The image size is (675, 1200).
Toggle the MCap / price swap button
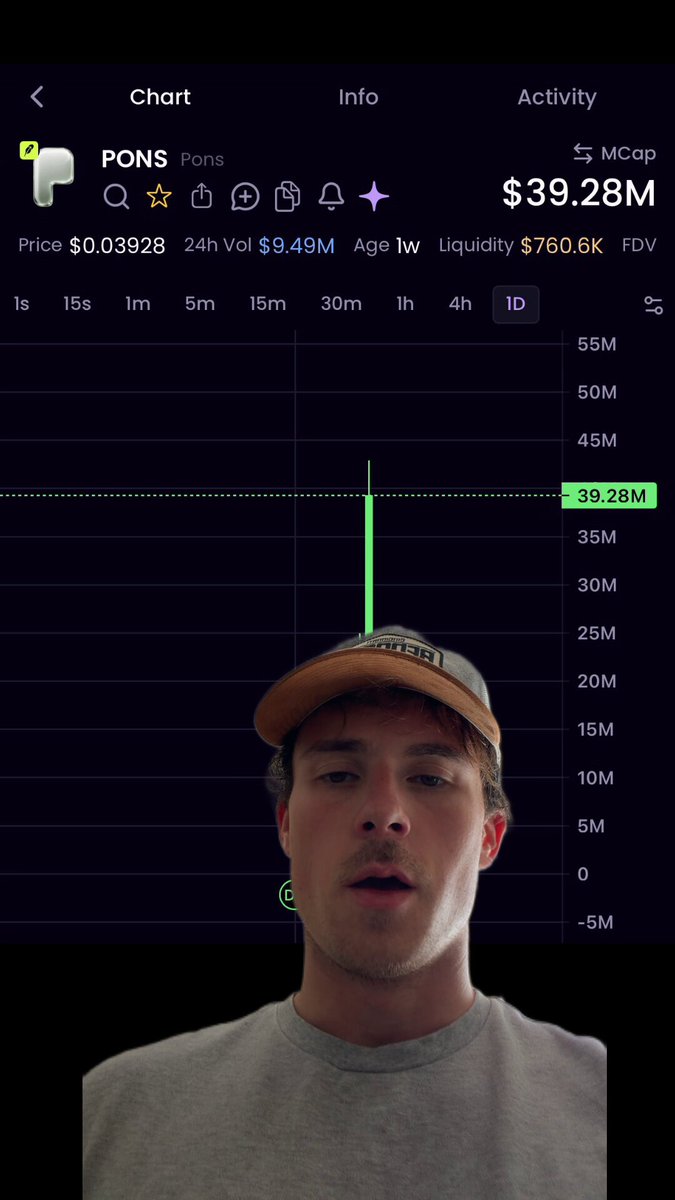[614, 153]
